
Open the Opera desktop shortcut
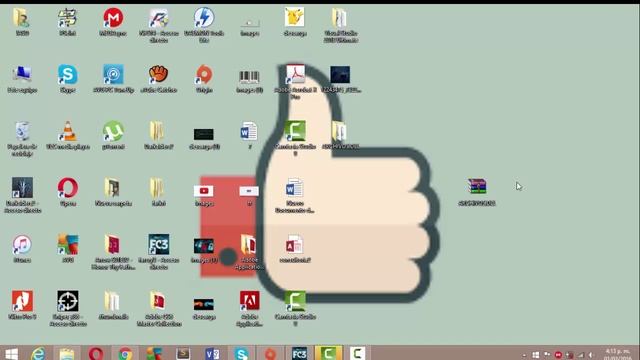coord(67,188)
